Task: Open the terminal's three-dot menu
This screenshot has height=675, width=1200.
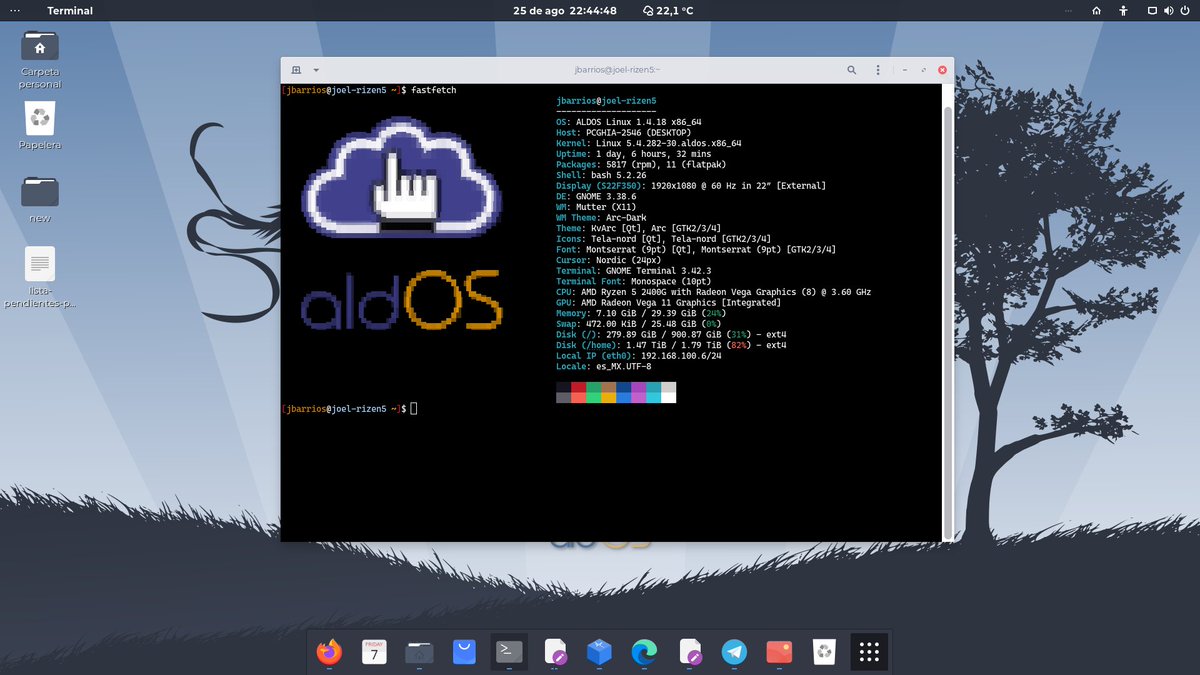Action: click(880, 70)
